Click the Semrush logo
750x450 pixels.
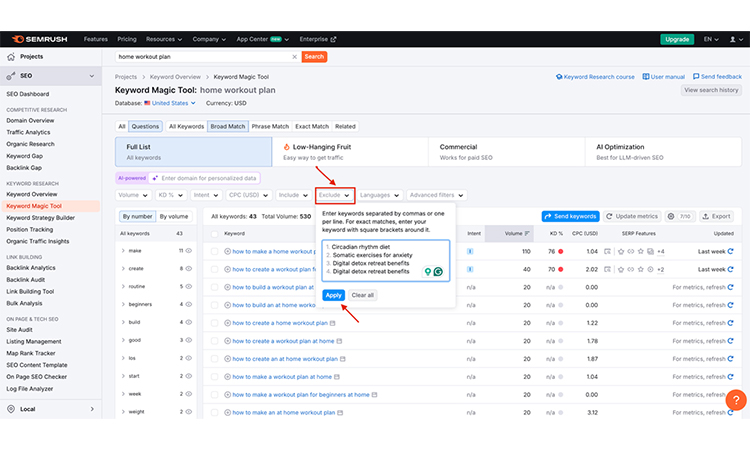tap(39, 39)
